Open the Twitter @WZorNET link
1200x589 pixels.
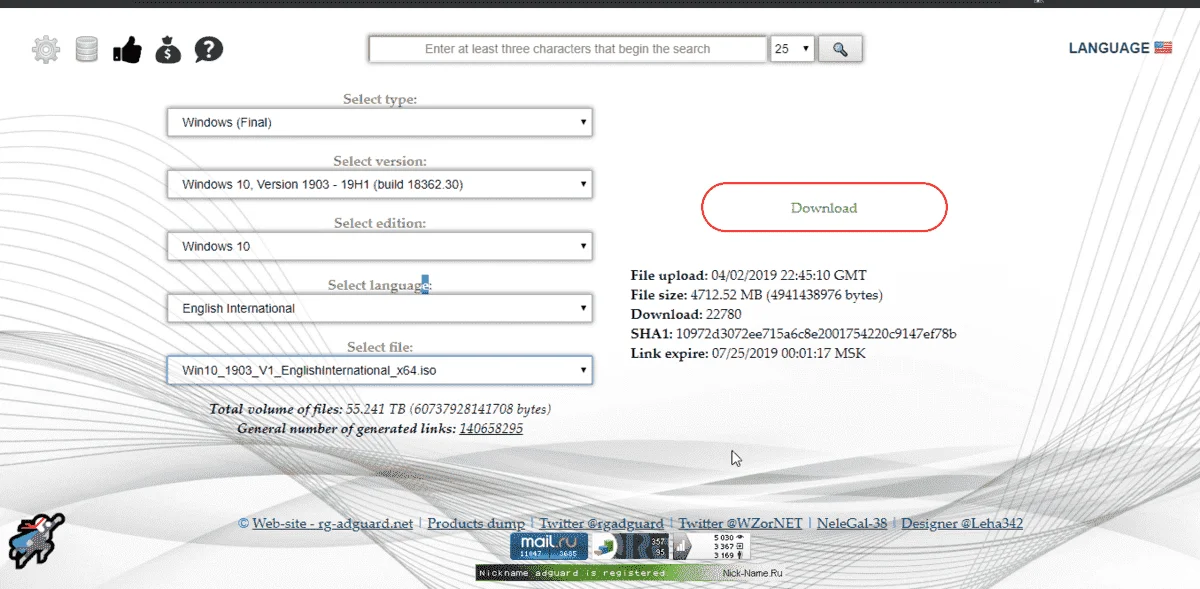[x=740, y=523]
